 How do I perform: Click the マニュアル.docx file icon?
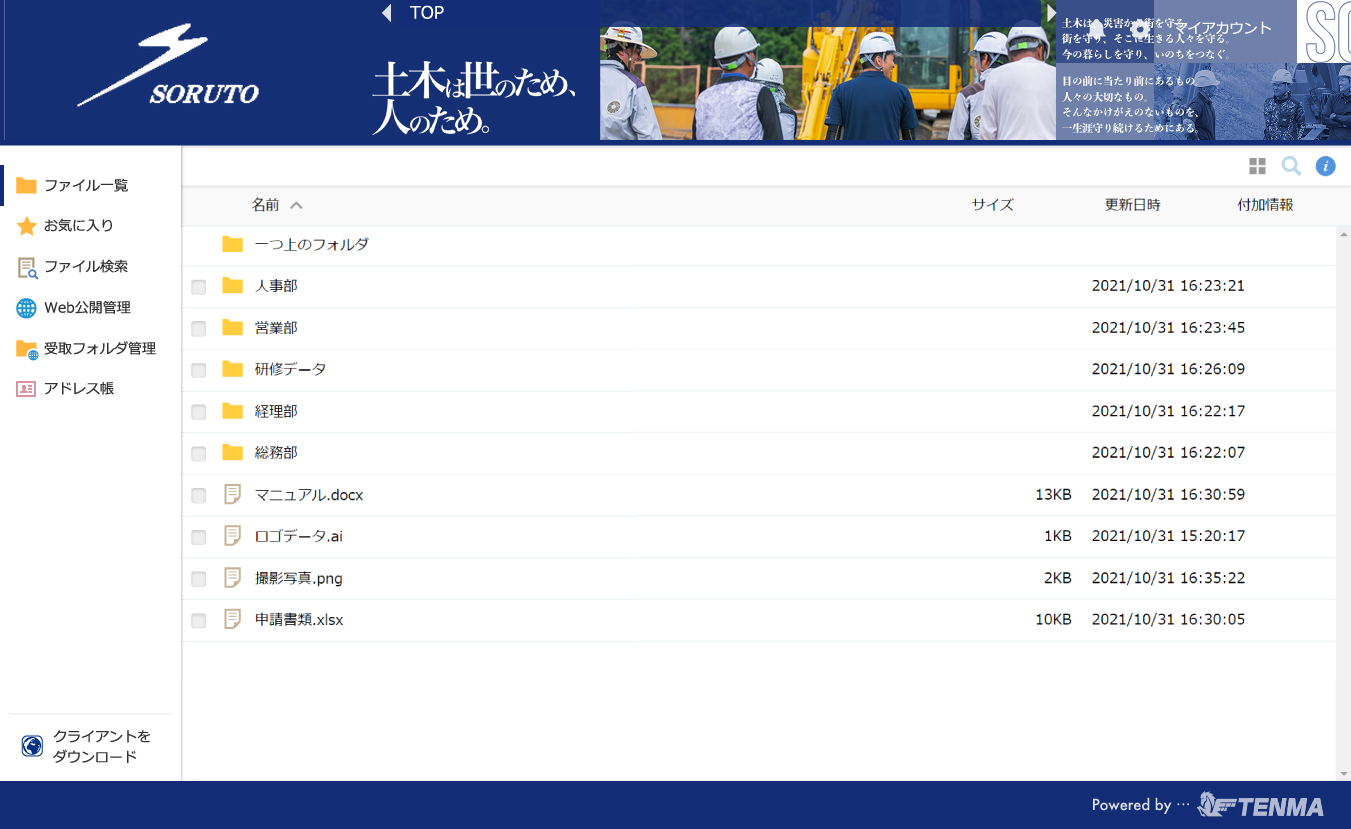click(x=233, y=494)
